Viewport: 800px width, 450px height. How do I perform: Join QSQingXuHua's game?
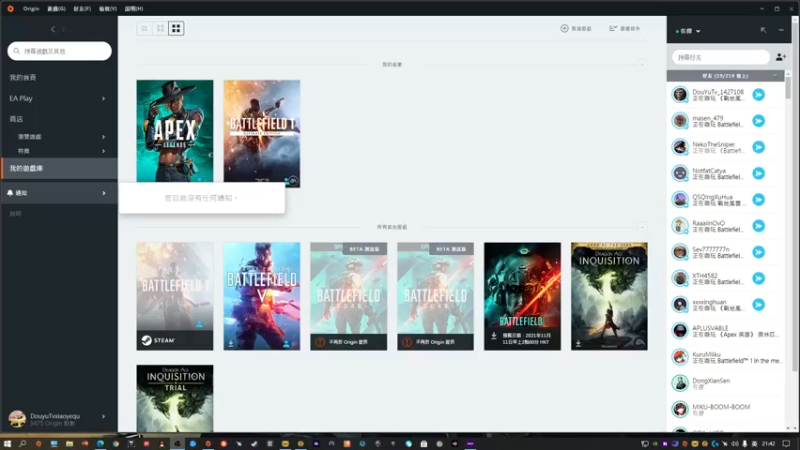[x=759, y=200]
